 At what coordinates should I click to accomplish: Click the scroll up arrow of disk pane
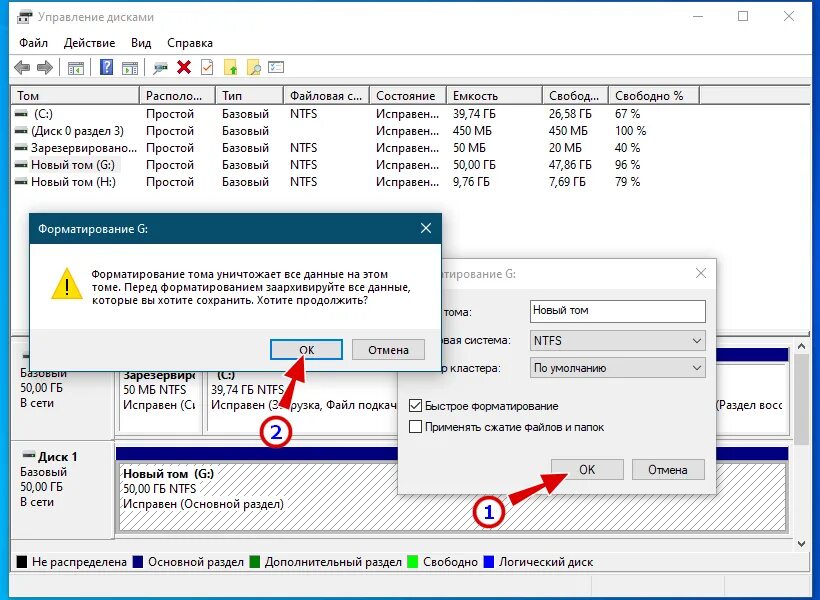click(x=801, y=346)
